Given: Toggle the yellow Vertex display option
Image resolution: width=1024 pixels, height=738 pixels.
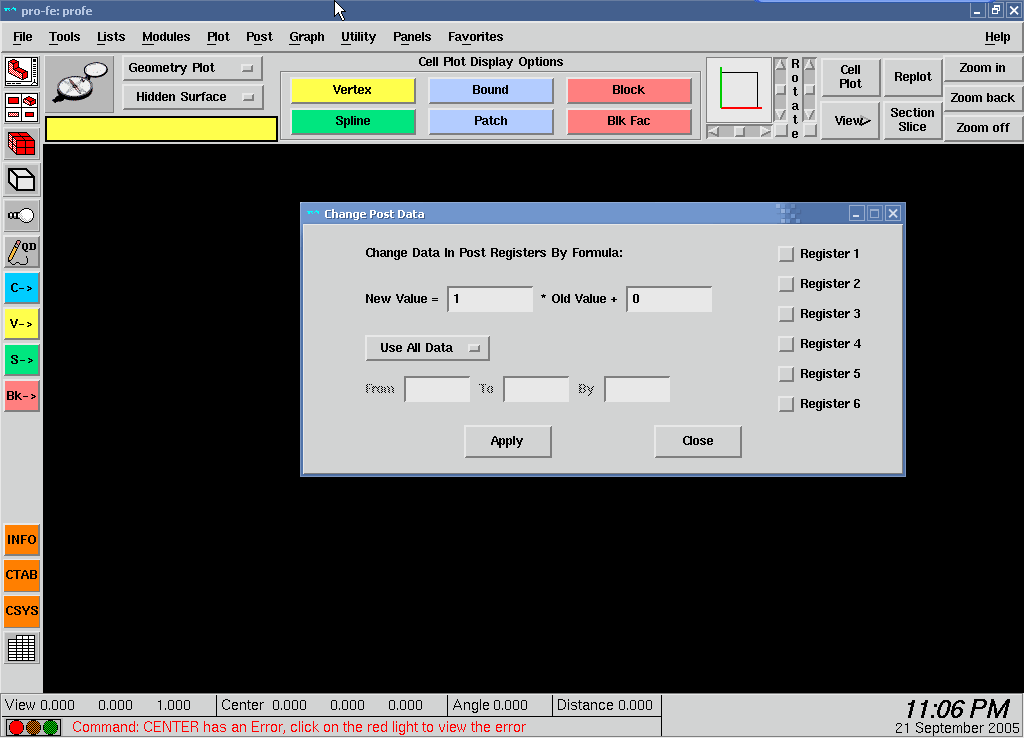Looking at the screenshot, I should pyautogui.click(x=353, y=90).
